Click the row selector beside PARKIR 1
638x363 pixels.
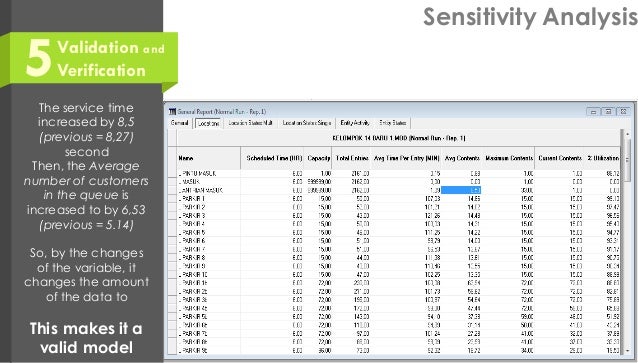pyautogui.click(x=173, y=199)
